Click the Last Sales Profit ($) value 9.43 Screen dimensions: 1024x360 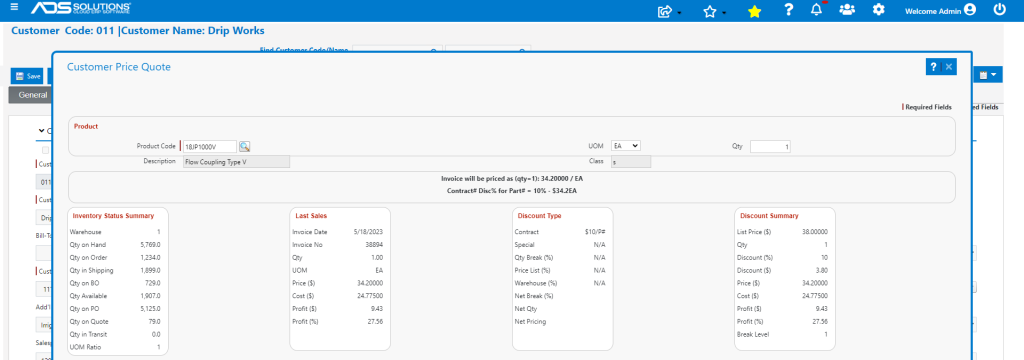pyautogui.click(x=377, y=308)
